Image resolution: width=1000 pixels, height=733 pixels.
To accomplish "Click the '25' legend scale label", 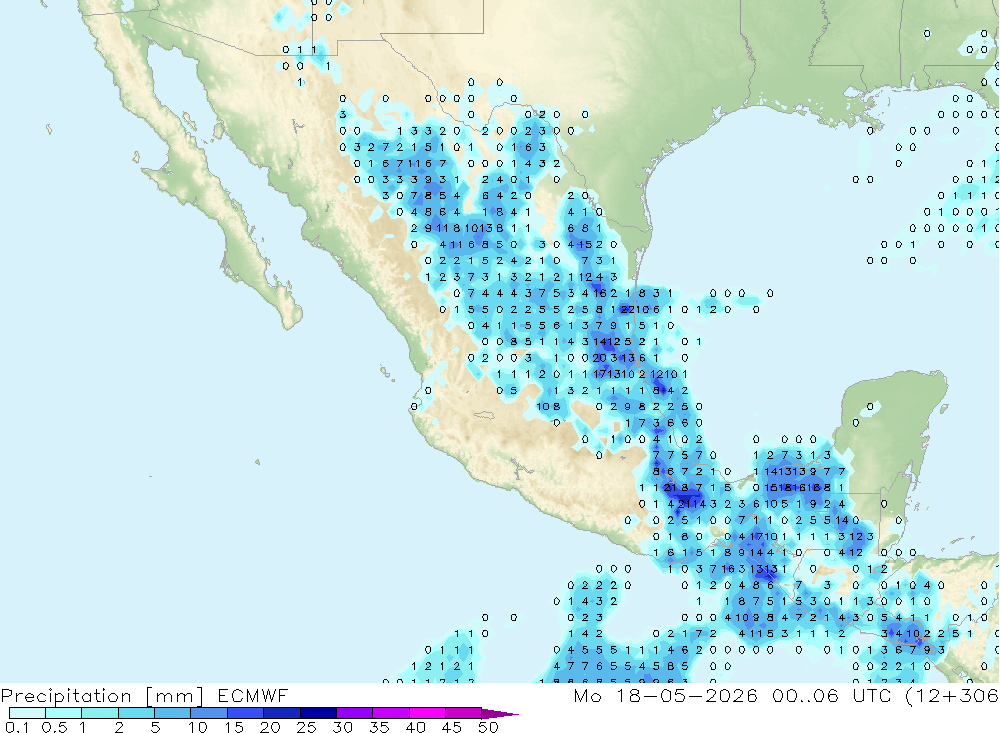I will [306, 727].
